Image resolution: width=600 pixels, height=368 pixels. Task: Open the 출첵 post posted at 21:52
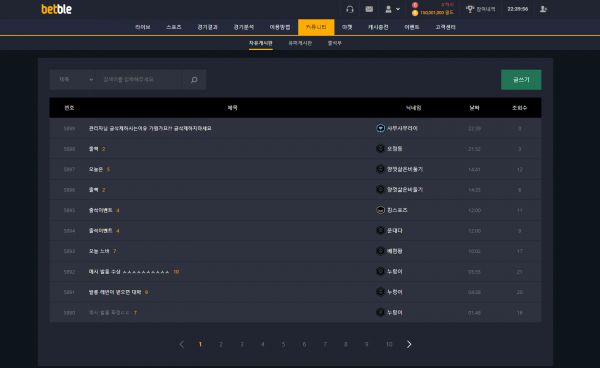click(93, 149)
